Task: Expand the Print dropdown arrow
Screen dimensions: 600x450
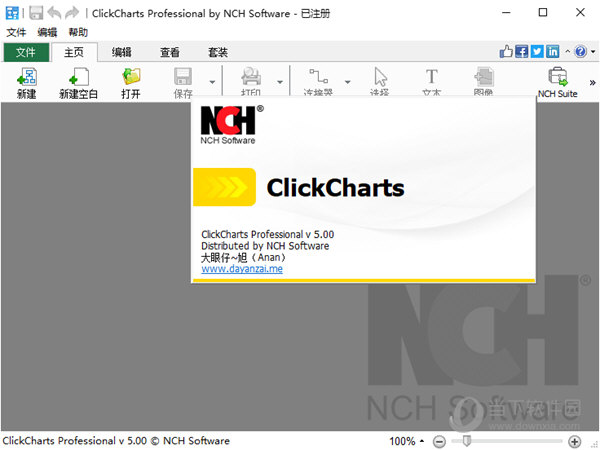Action: [280, 82]
